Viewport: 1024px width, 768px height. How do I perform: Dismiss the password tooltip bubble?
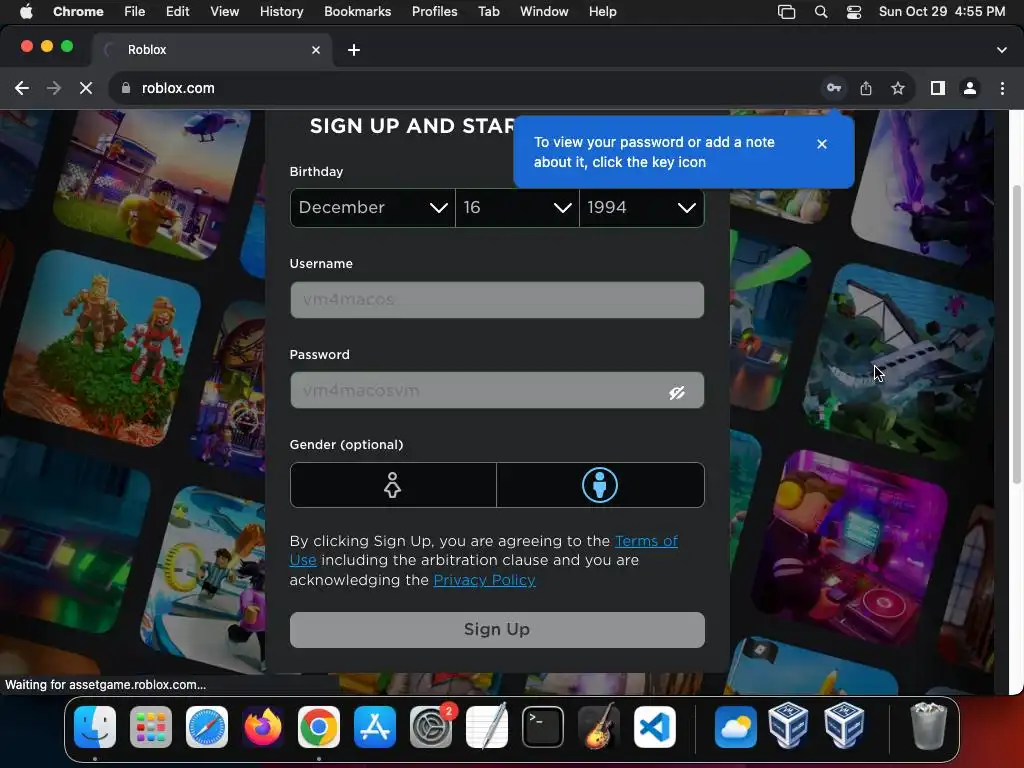click(822, 144)
